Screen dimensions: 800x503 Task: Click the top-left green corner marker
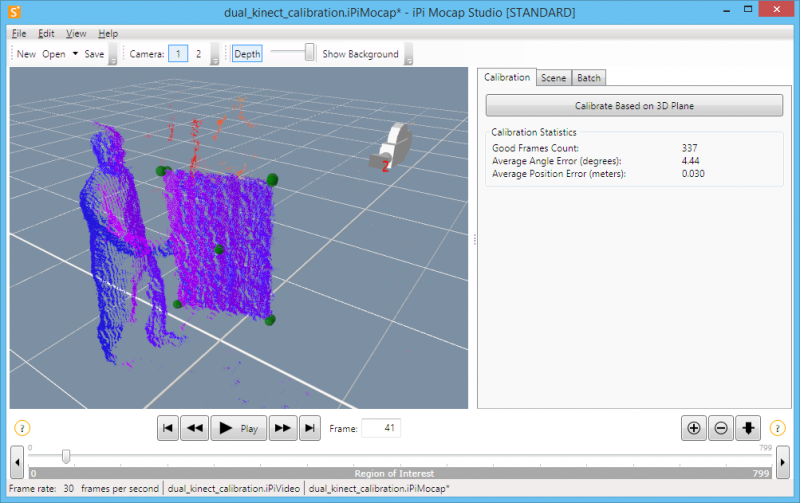pos(163,171)
